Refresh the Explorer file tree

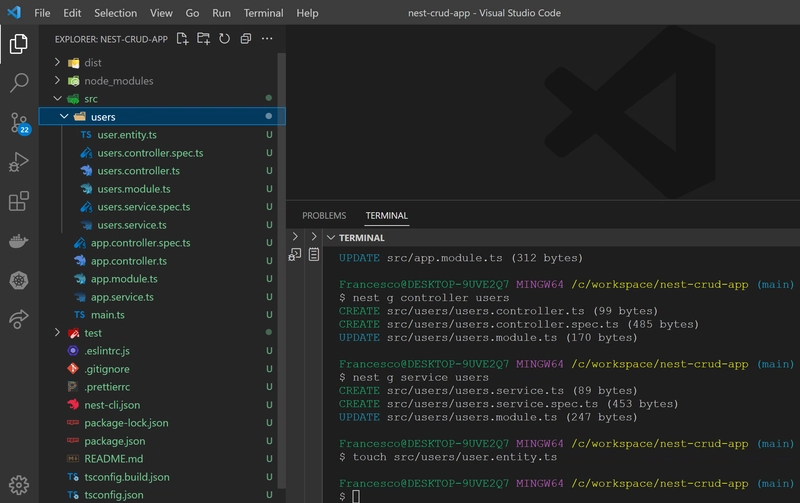click(x=224, y=39)
